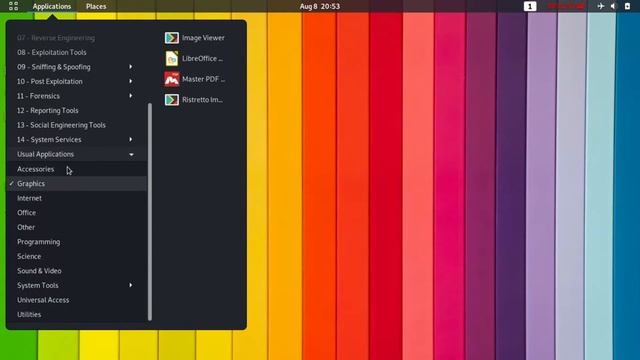Screen dimensions: 640x360
Task: Expand the 10 - Post Exploitation arrow
Action: click(x=131, y=81)
